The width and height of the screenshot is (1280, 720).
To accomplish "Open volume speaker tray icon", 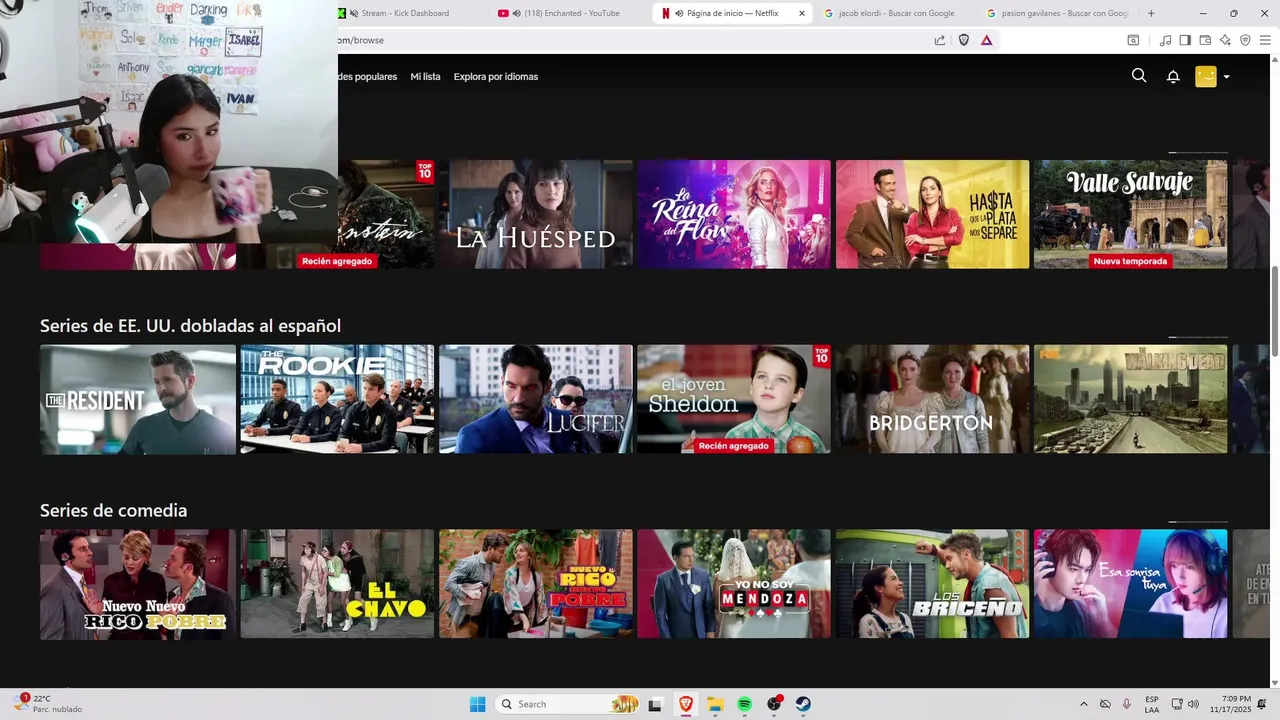I will (x=1193, y=704).
